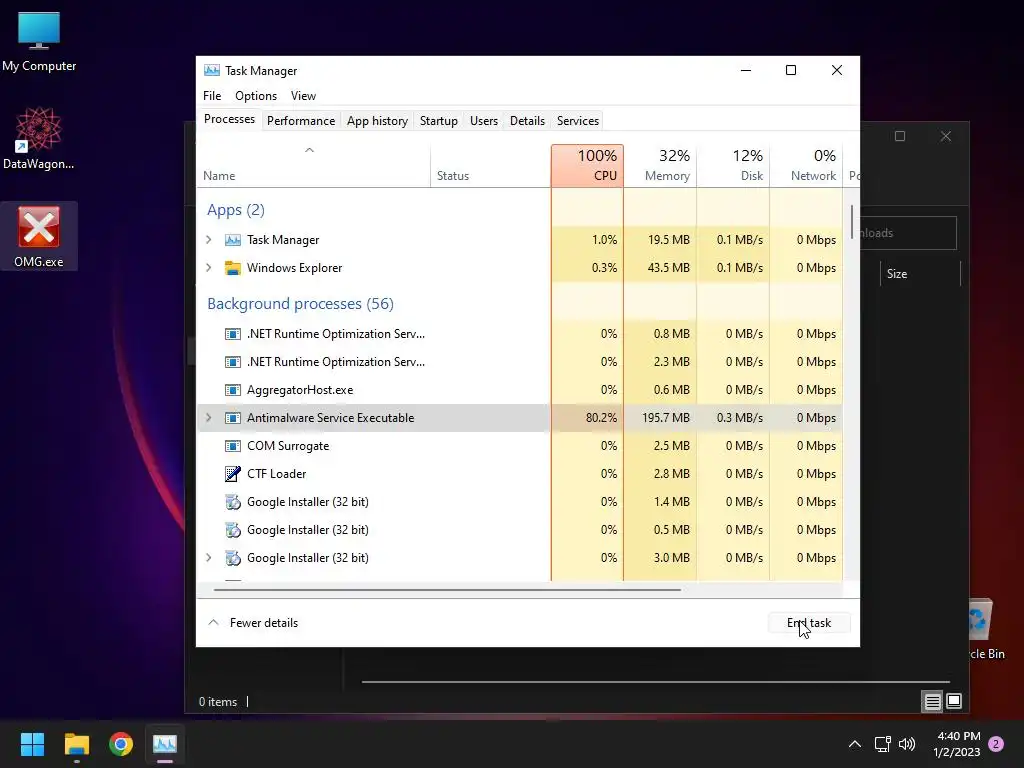The height and width of the screenshot is (768, 1024).
Task: Select the AggregatorHost.exe process row
Action: pyautogui.click(x=519, y=390)
